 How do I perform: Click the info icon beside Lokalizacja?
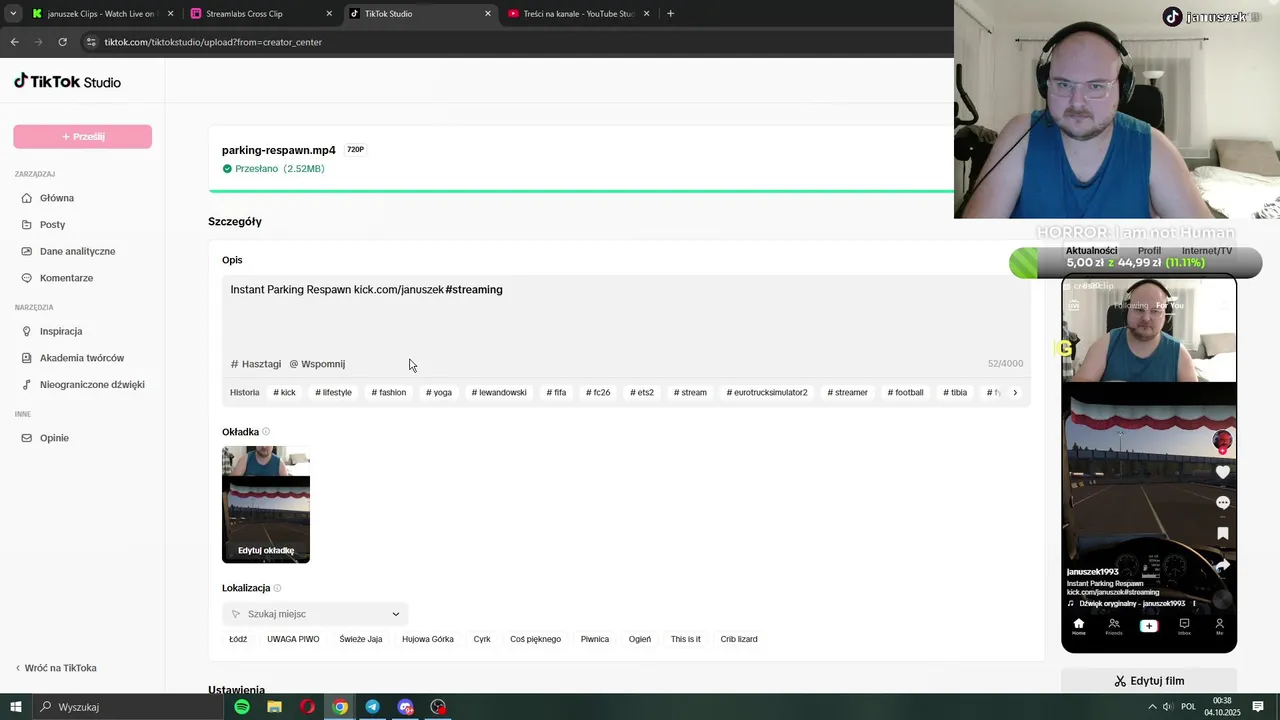277,588
